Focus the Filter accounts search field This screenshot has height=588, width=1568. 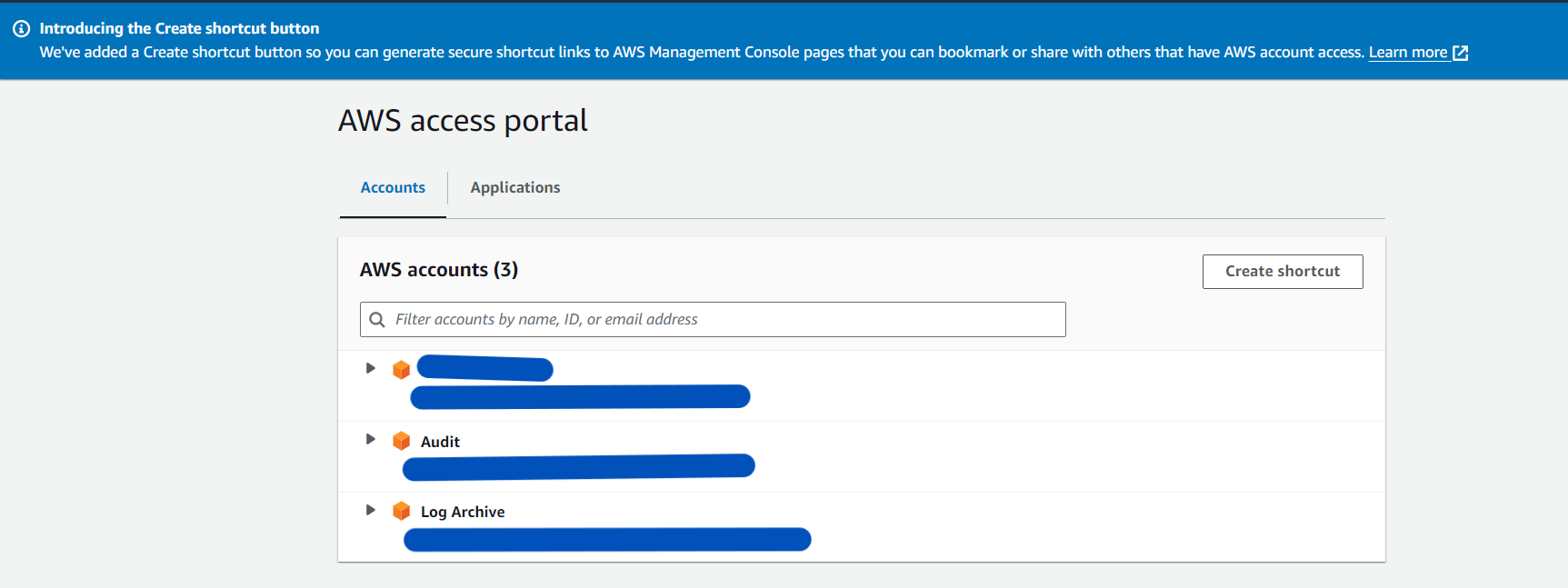(x=713, y=319)
